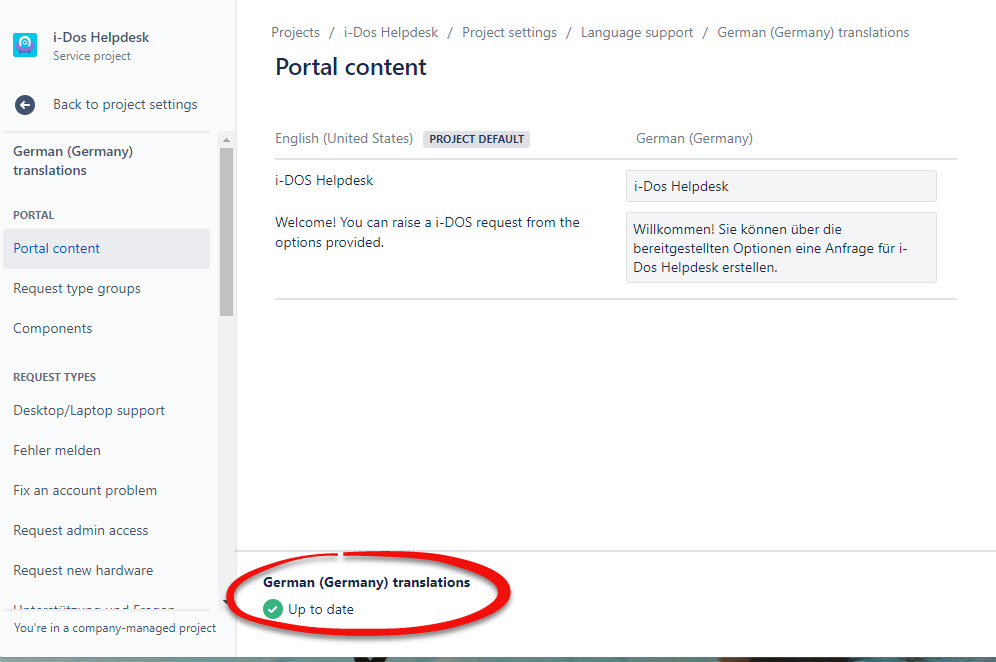
Task: Select Components in the sidebar
Action: pyautogui.click(x=53, y=328)
